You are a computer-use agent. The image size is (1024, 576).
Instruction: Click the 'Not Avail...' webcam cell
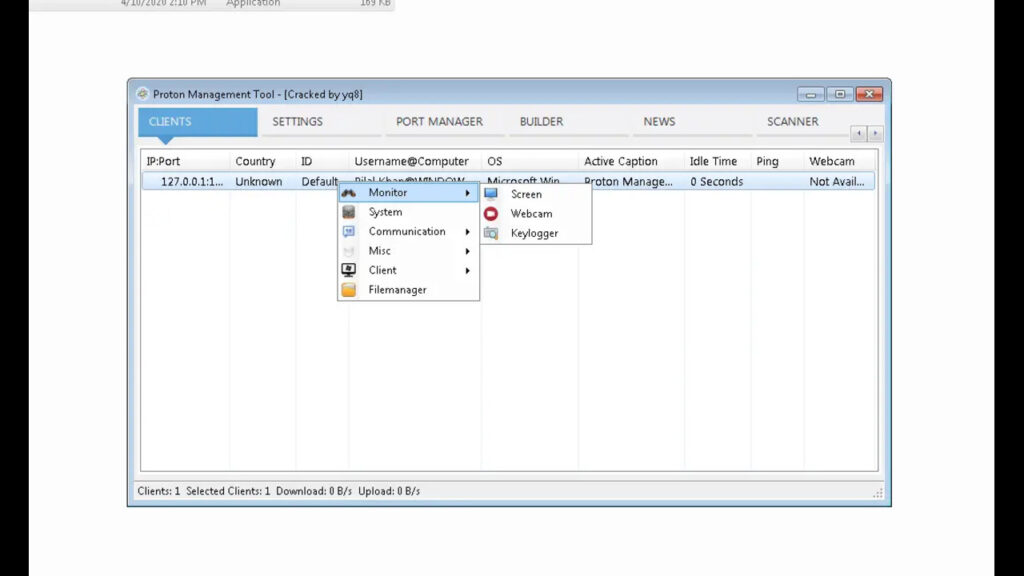click(x=837, y=182)
